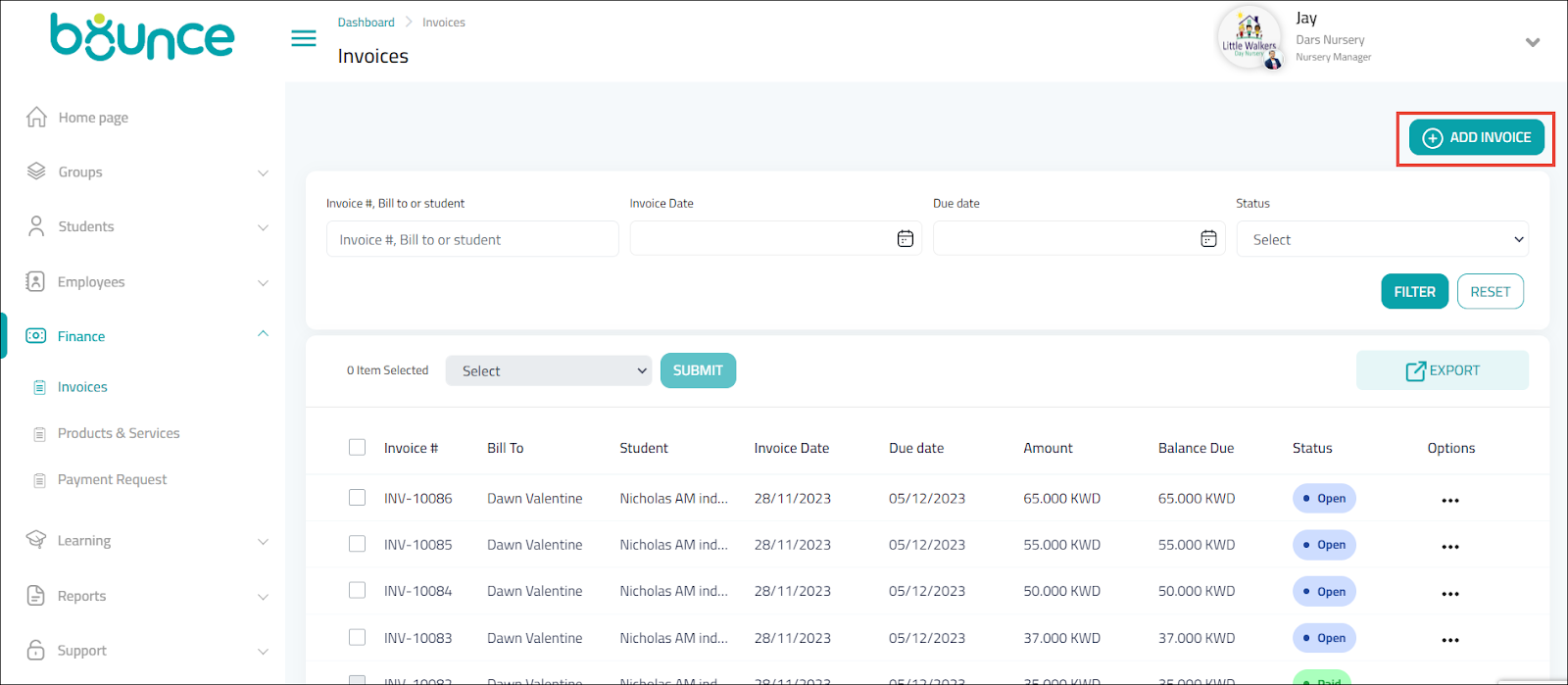Open options dots for INV-10085
This screenshot has height=685, width=1568.
click(x=1450, y=547)
